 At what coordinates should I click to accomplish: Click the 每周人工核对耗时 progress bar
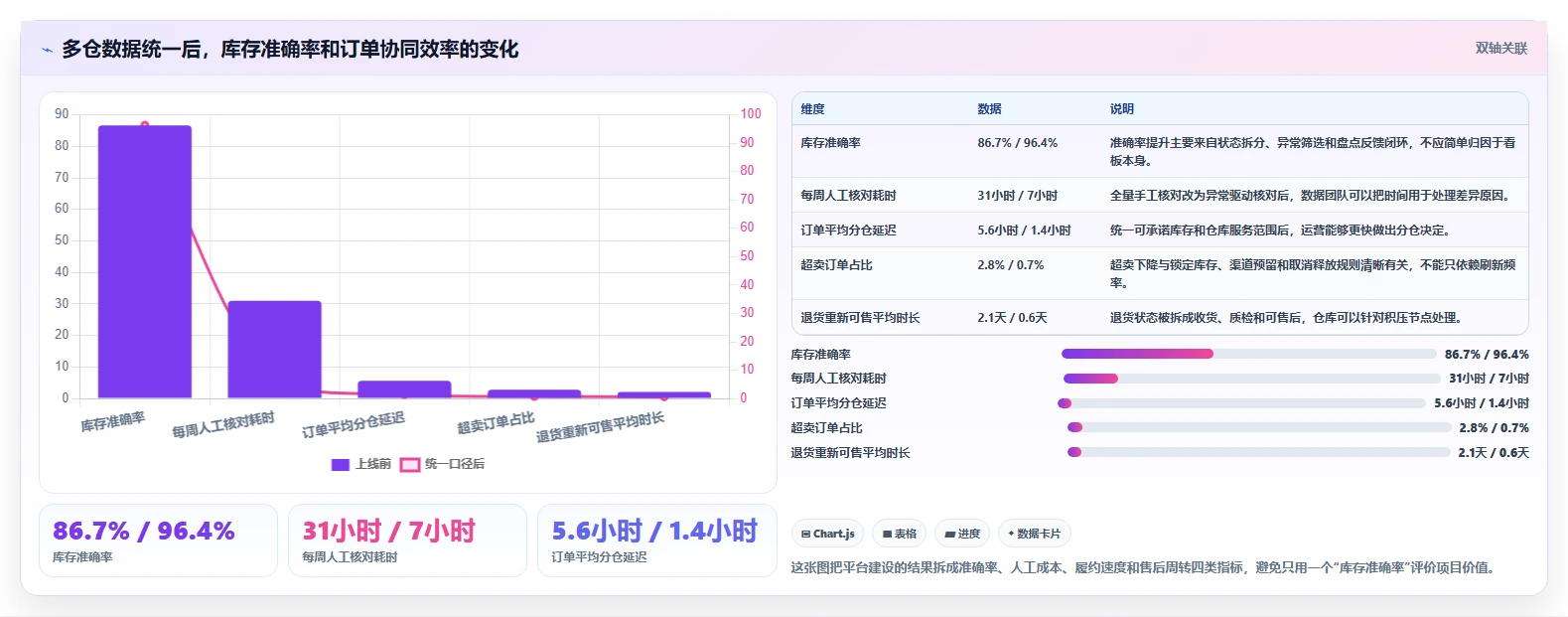(x=1251, y=379)
